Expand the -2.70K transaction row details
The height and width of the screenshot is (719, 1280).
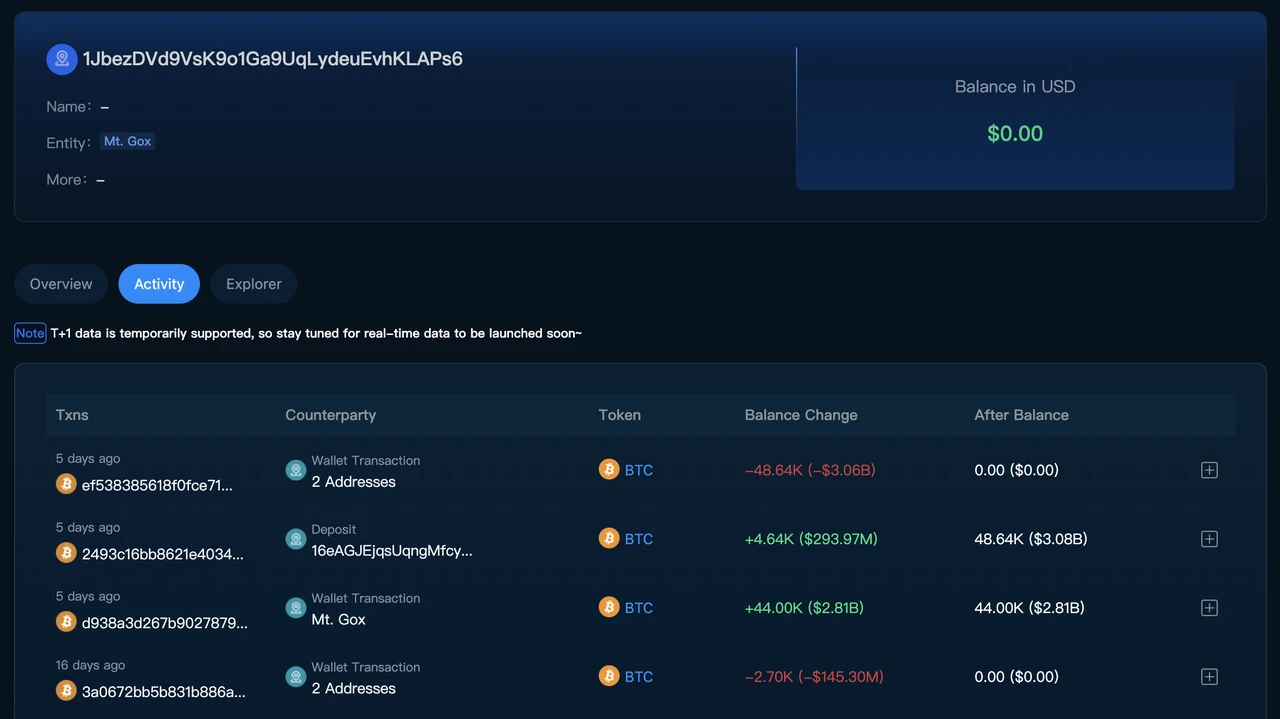click(x=1209, y=677)
